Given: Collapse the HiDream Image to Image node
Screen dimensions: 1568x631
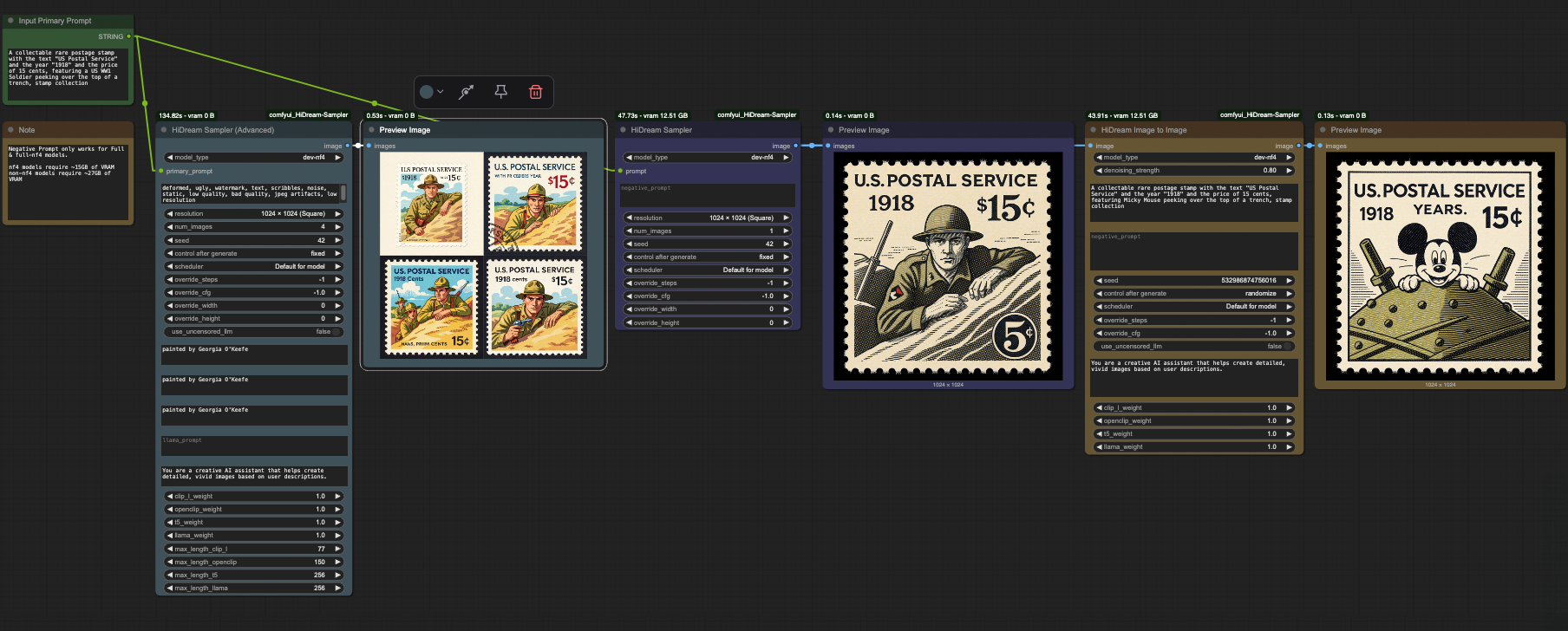Looking at the screenshot, I should (1094, 130).
